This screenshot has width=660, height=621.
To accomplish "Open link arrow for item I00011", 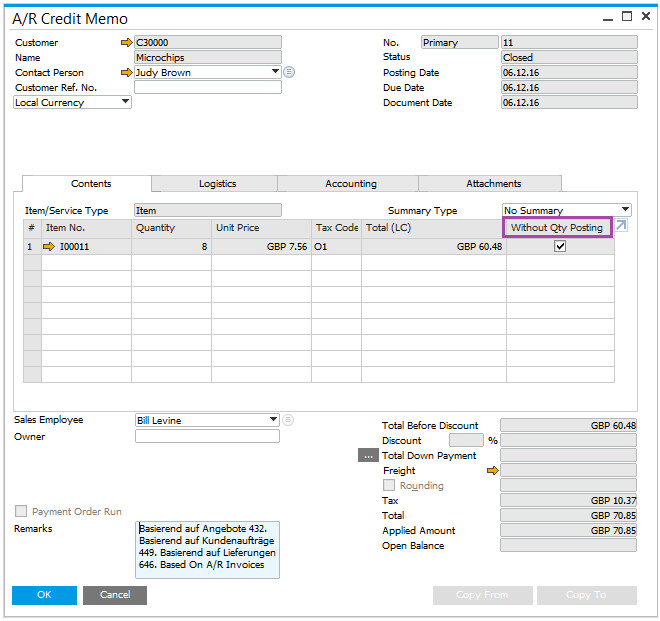I will [49, 246].
